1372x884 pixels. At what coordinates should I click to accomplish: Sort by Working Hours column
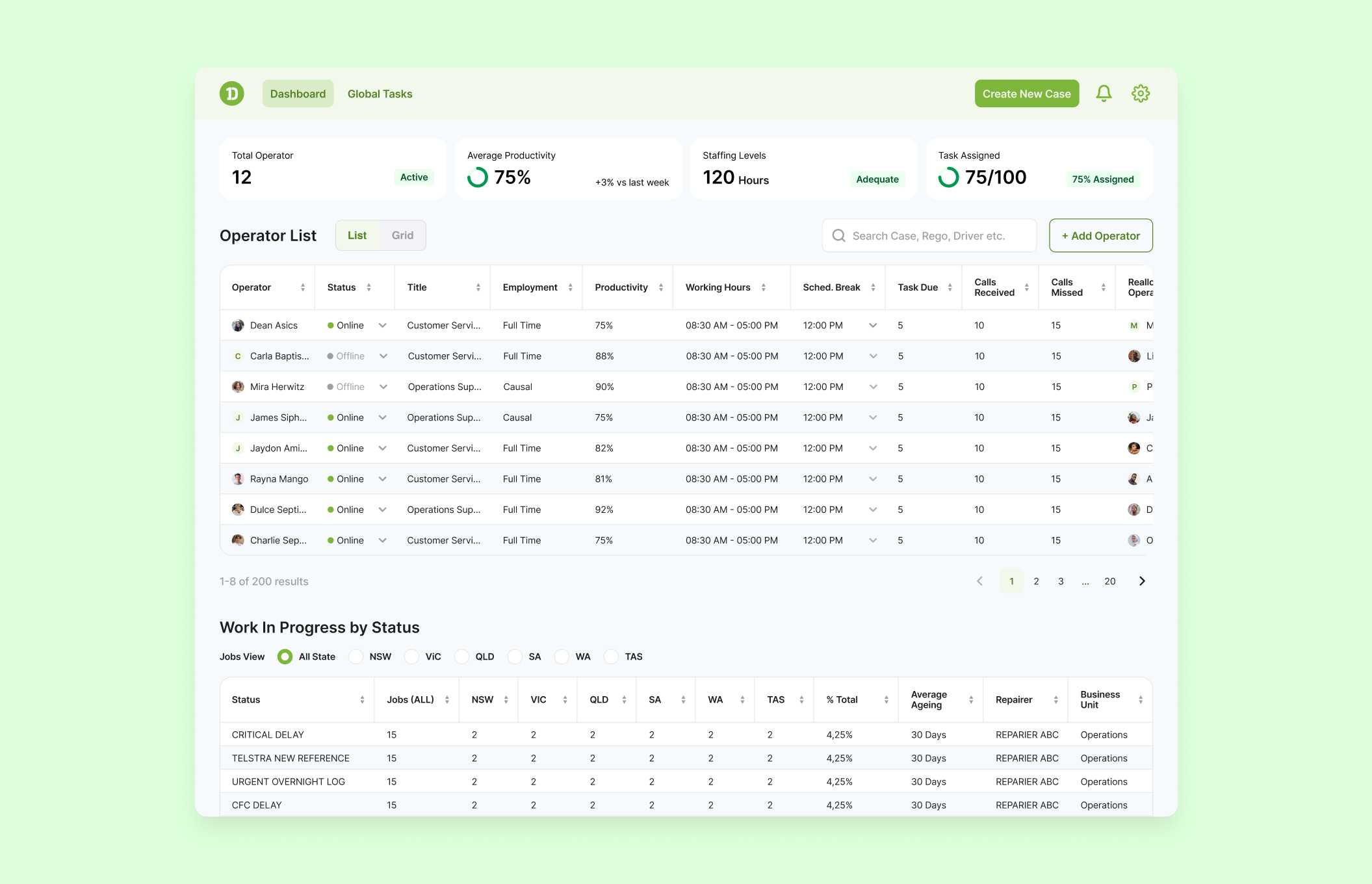pyautogui.click(x=764, y=287)
